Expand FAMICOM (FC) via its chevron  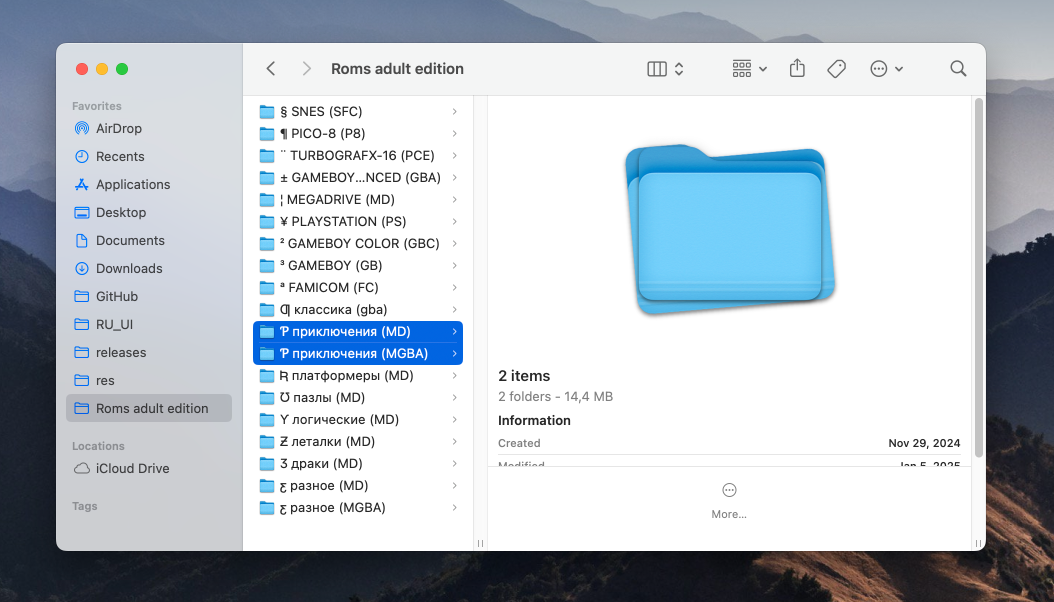[x=454, y=288]
